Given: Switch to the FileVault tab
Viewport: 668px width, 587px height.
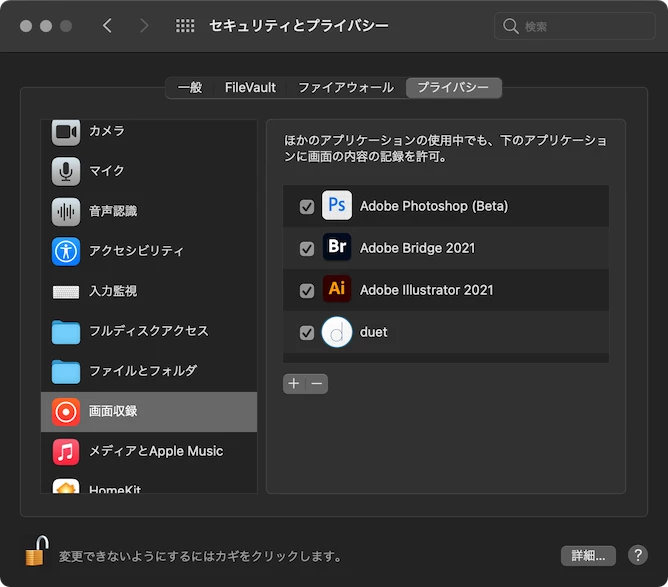Looking at the screenshot, I should pyautogui.click(x=250, y=88).
